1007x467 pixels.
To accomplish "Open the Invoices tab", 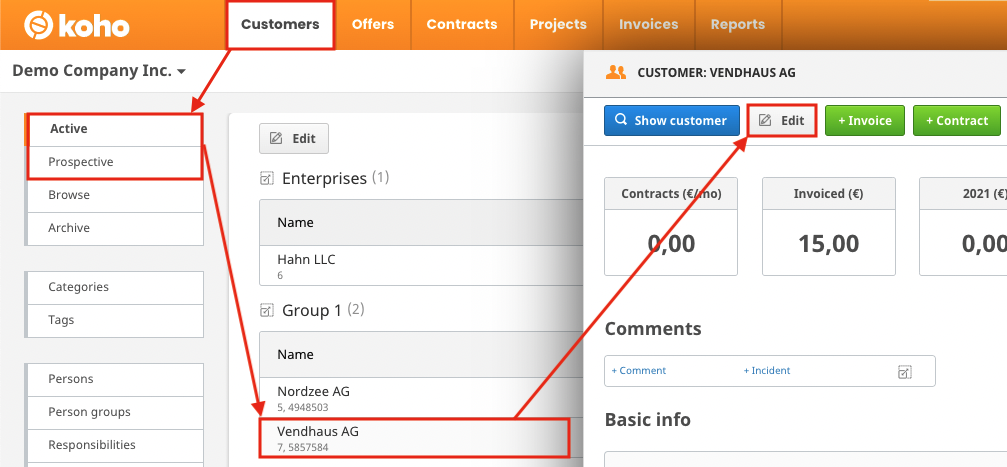I will [649, 24].
